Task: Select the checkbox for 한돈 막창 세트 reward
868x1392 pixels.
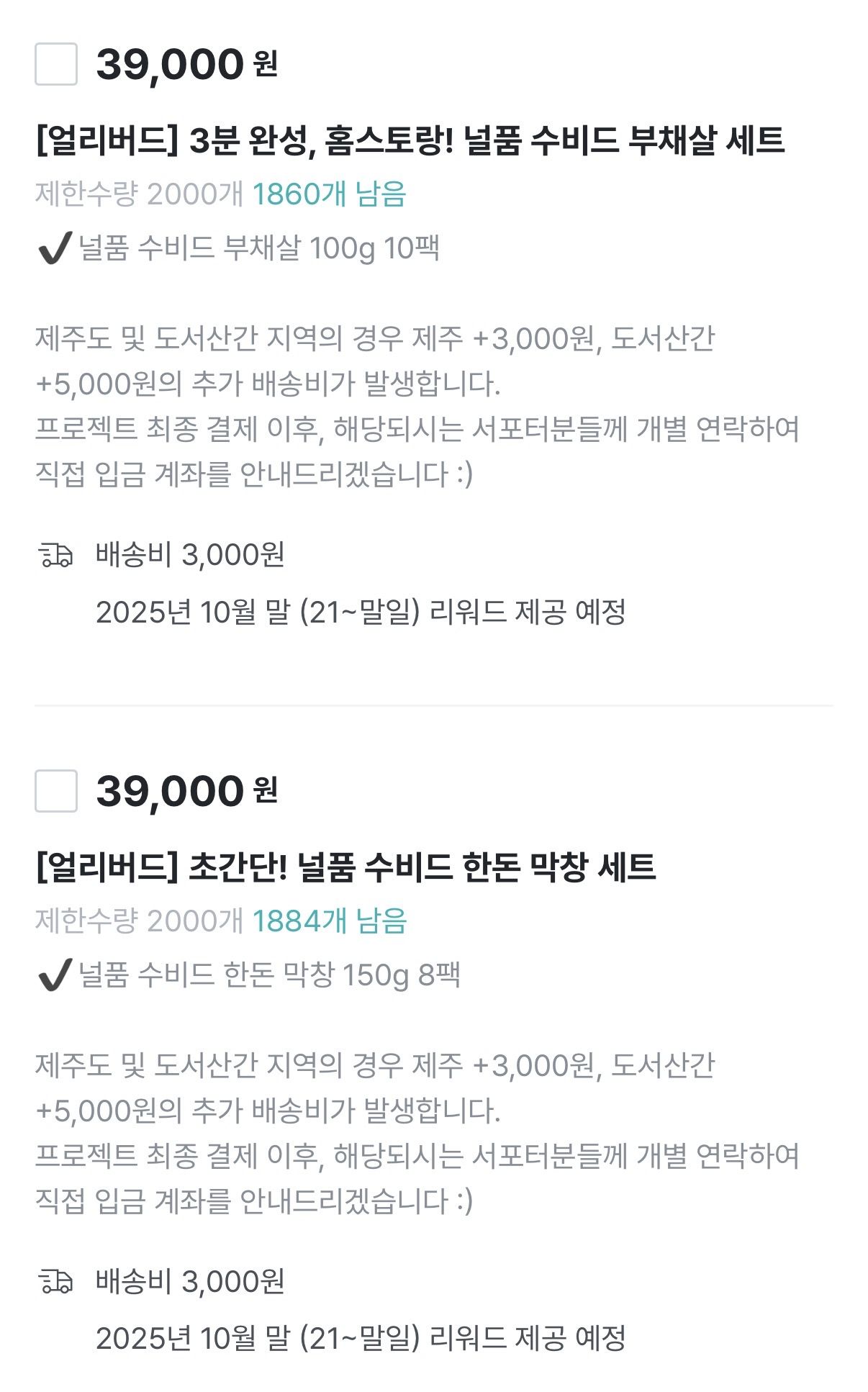Action: pyautogui.click(x=56, y=791)
